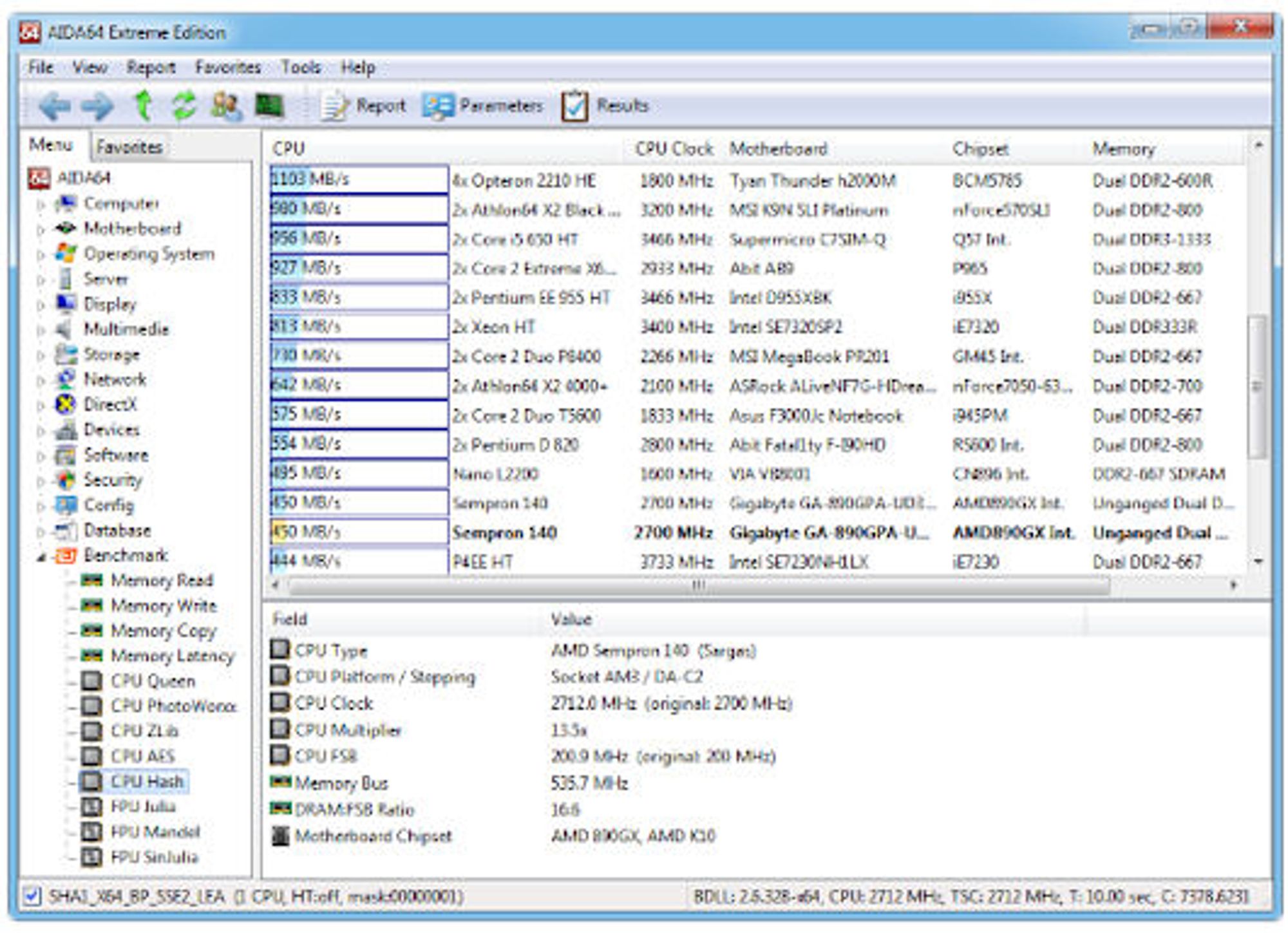Refresh using the green circular arrows icon
Image resolution: width=1288 pixels, height=933 pixels.
(x=184, y=105)
